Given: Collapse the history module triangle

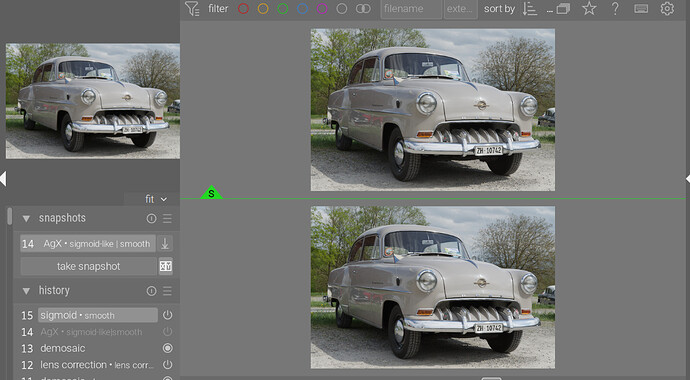Looking at the screenshot, I should pos(26,291).
